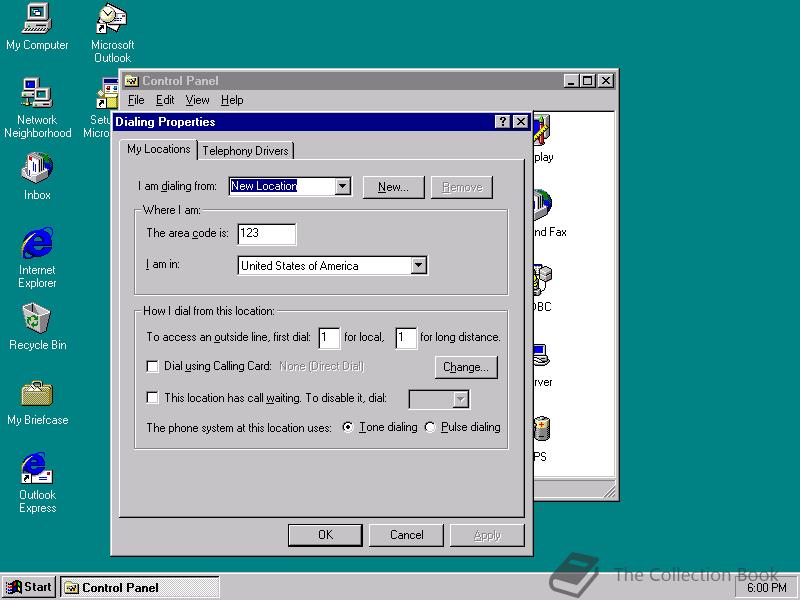This screenshot has height=600, width=800.
Task: Click the Remove location button
Action: (x=462, y=187)
